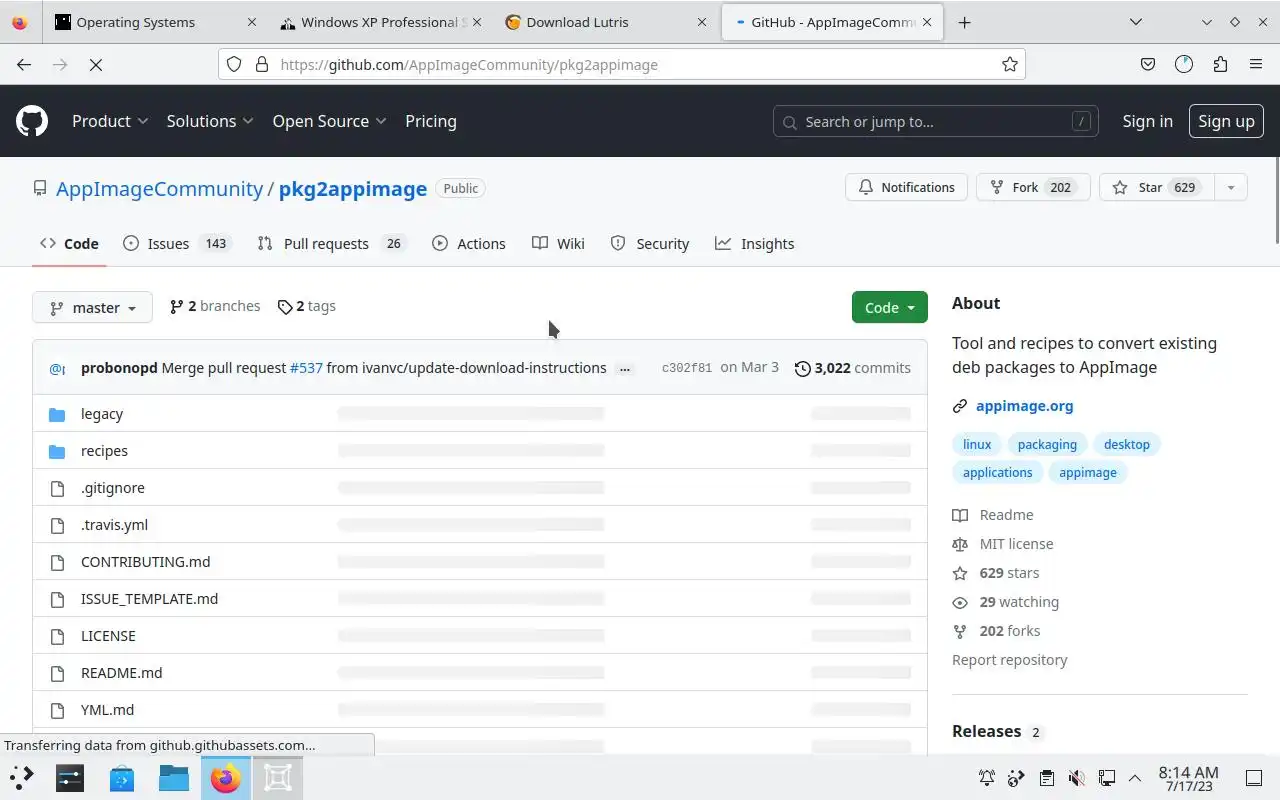Close the Operating Systems tab
Image resolution: width=1280 pixels, height=800 pixels.
(252, 22)
